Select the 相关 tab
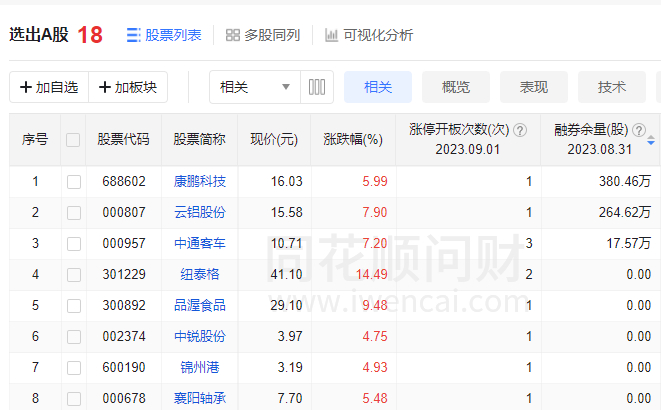The height and width of the screenshot is (410, 661). coord(378,87)
